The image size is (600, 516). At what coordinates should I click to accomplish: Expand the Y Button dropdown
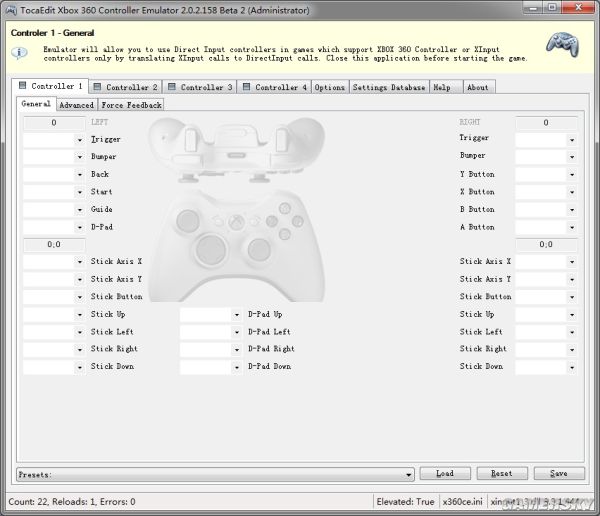[572, 175]
